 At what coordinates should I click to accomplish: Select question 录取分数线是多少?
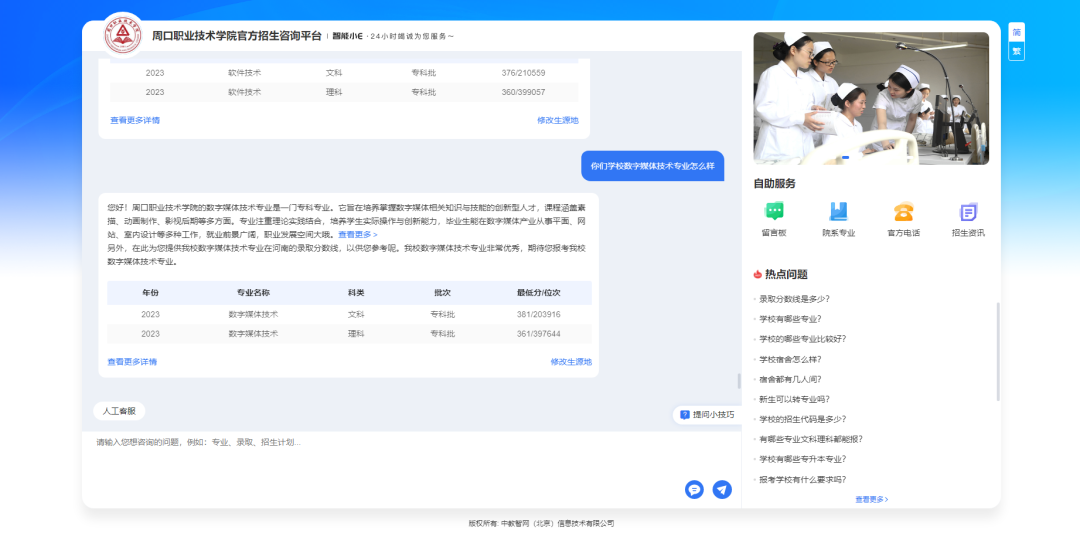click(x=794, y=299)
